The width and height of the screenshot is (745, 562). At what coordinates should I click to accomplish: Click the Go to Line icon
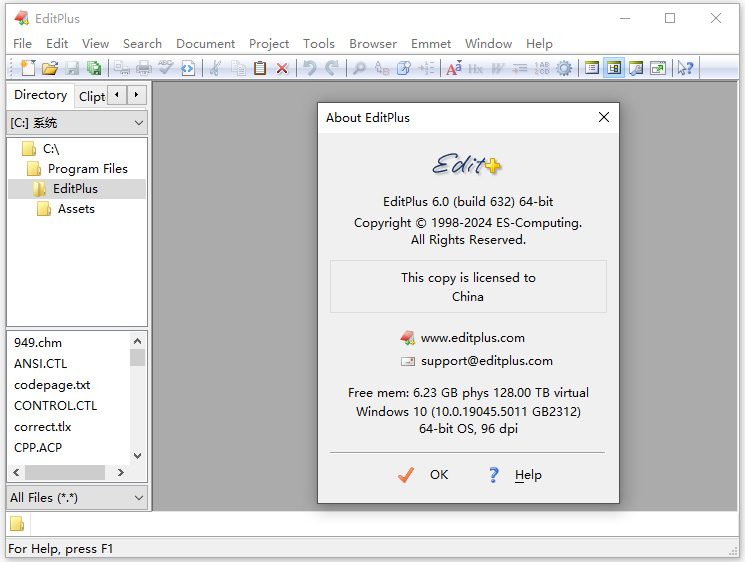pyautogui.click(x=426, y=68)
